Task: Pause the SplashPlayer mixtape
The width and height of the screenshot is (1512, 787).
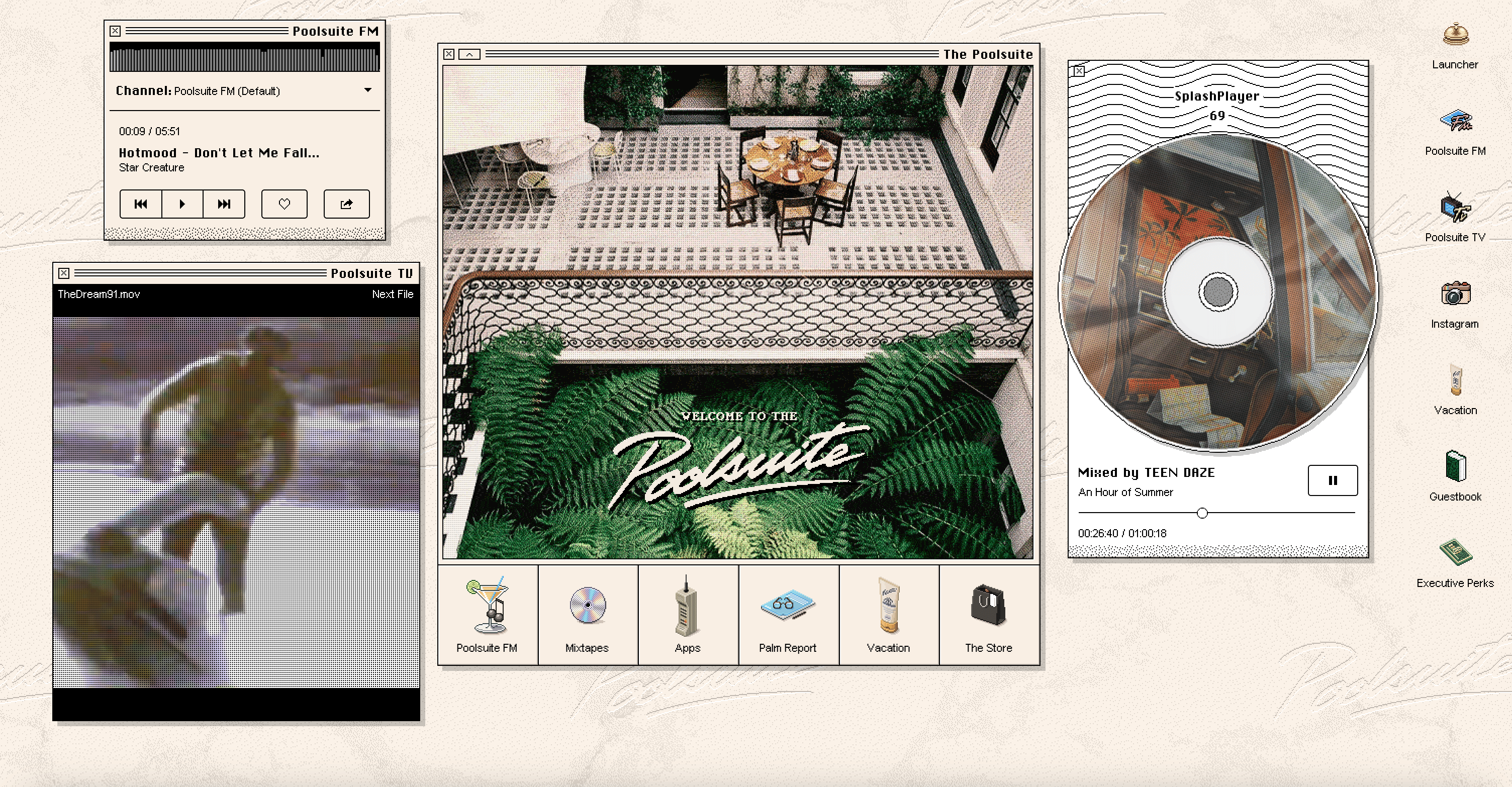Action: (1333, 480)
